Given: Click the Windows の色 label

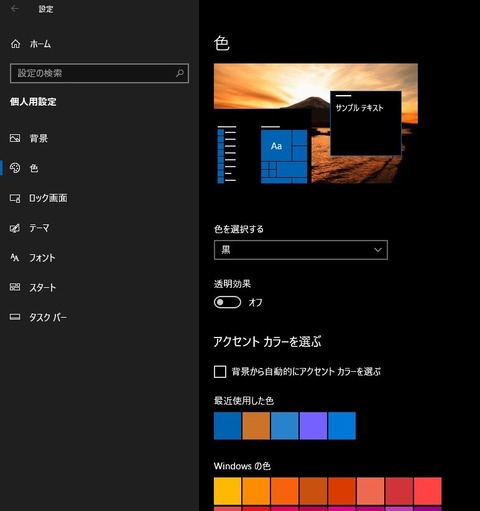Looking at the screenshot, I should tap(242, 466).
